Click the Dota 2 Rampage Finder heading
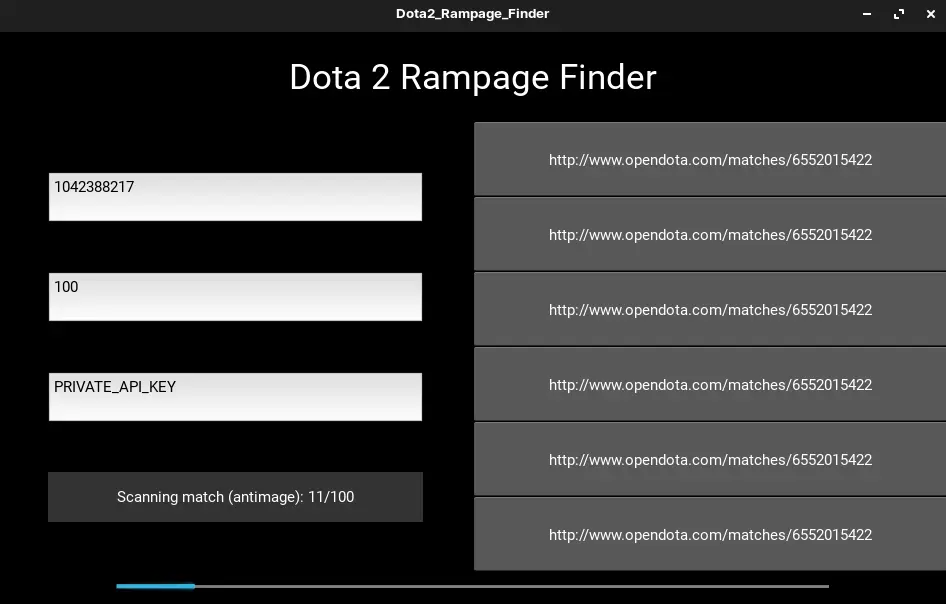The height and width of the screenshot is (604, 946). tap(472, 78)
